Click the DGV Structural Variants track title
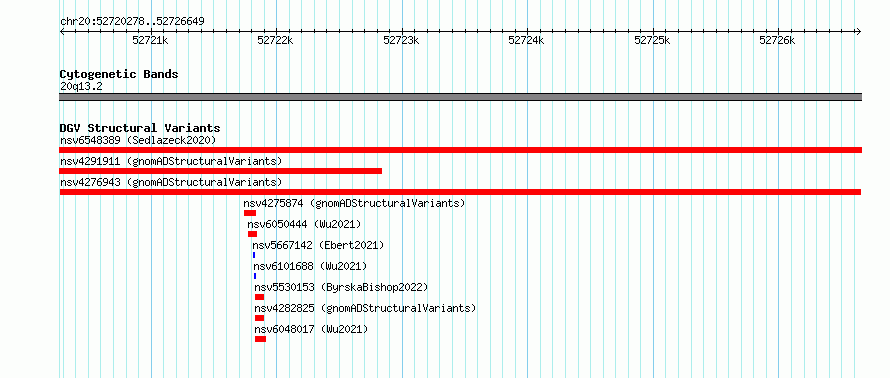This screenshot has height=378, width=890. pos(140,128)
